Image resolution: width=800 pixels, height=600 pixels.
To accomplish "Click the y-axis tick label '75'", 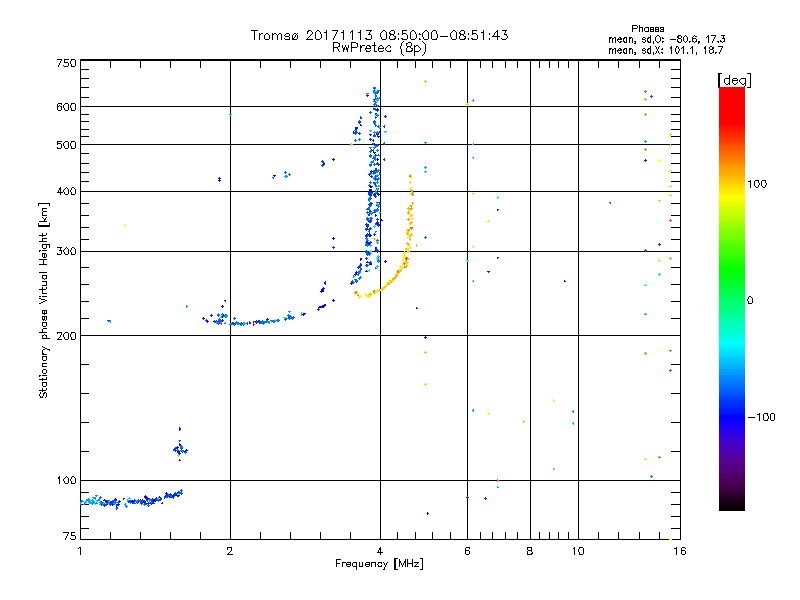I will click(x=70, y=536).
